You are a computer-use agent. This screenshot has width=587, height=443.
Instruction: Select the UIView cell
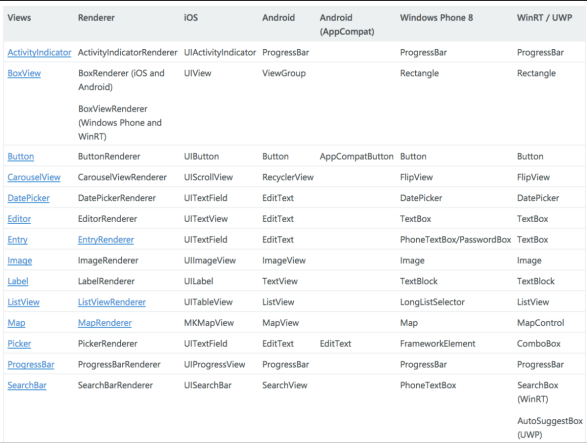coord(198,73)
